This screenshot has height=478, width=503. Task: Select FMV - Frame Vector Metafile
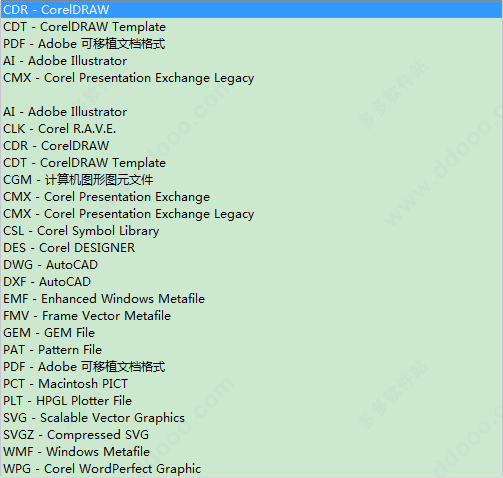click(251, 316)
